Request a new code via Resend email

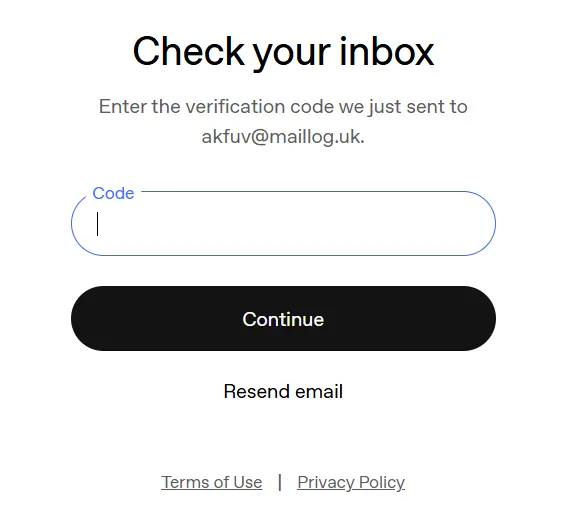coord(283,391)
